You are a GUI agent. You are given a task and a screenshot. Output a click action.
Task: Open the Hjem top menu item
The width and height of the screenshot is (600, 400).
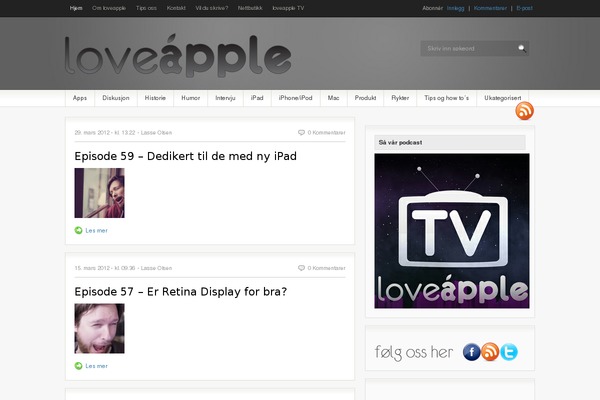(76, 8)
